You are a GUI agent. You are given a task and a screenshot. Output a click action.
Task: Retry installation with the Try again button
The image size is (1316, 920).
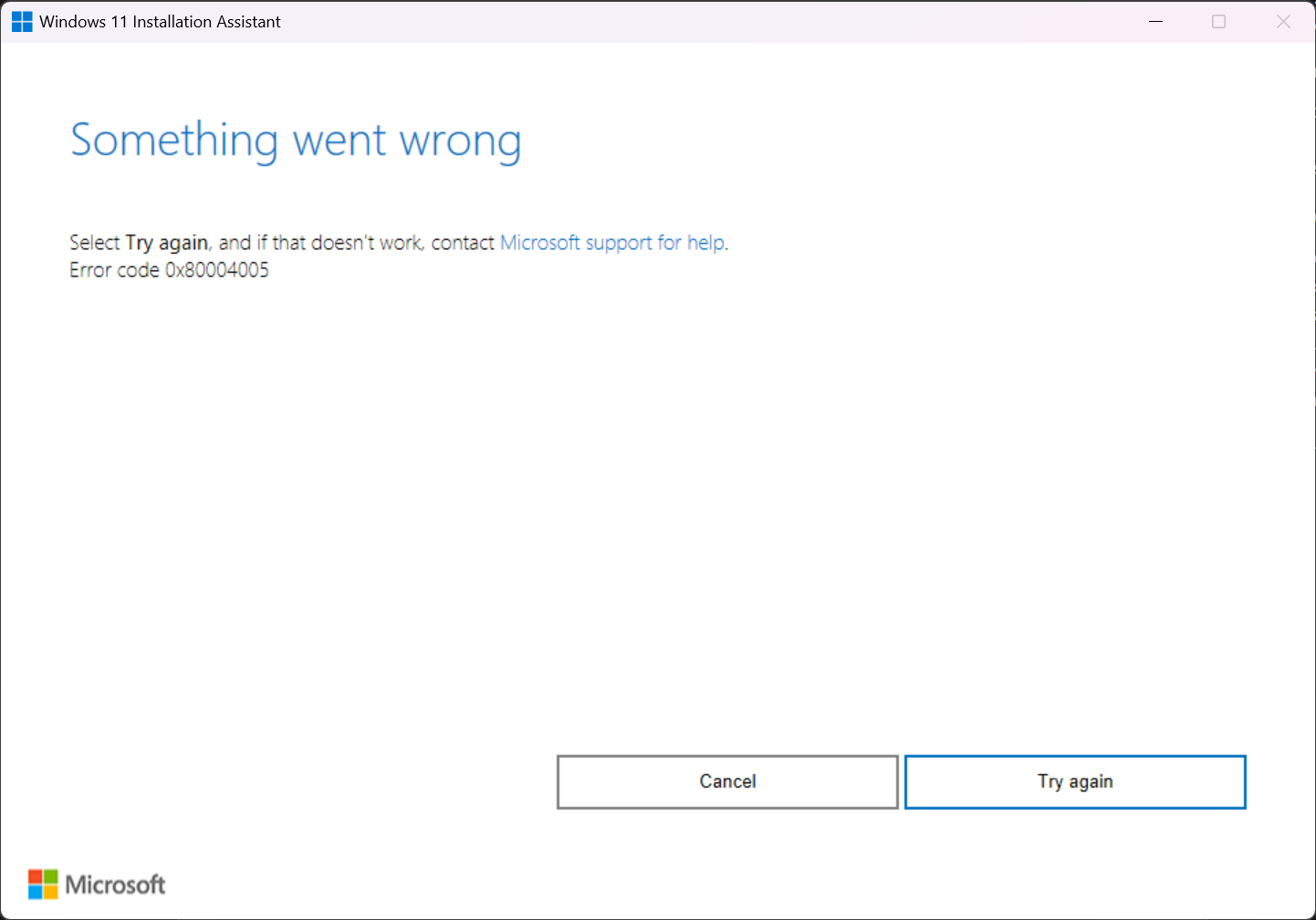[1075, 781]
